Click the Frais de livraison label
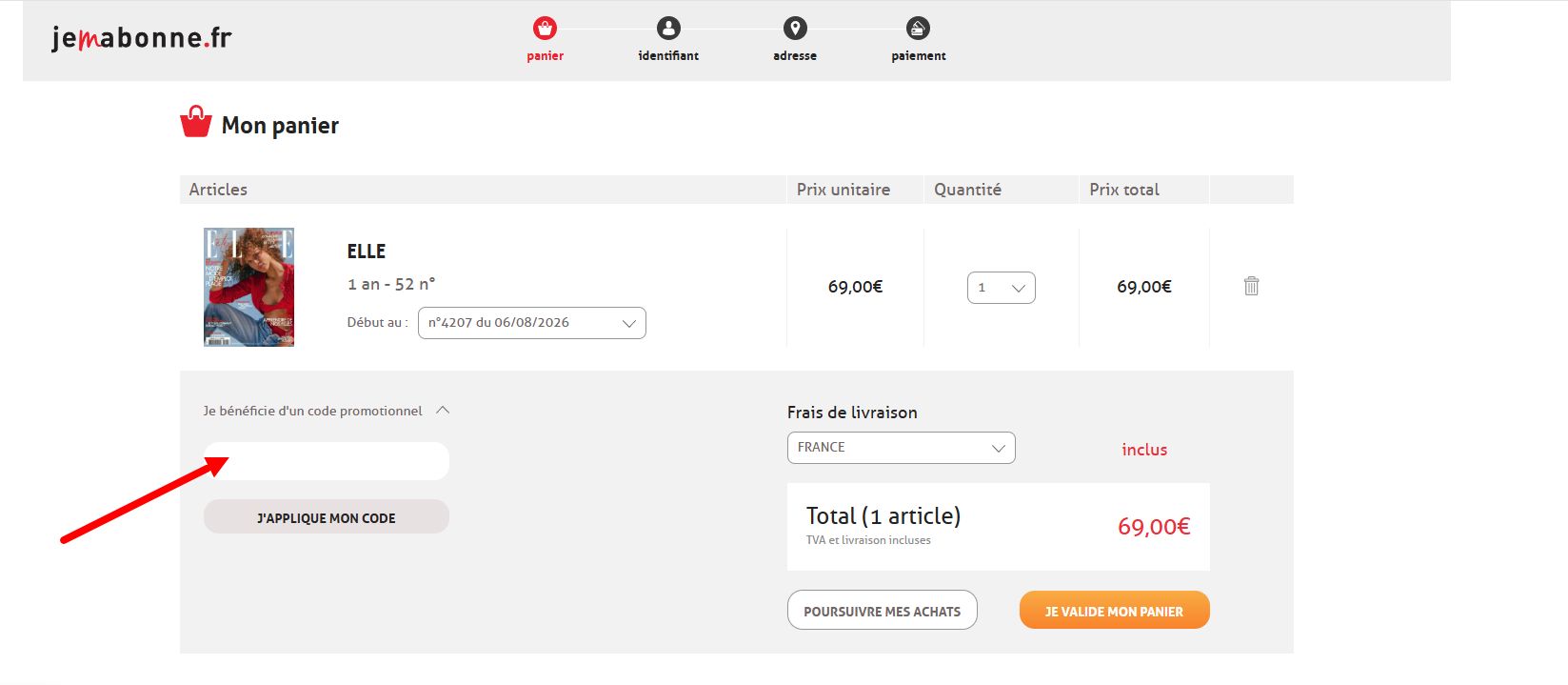1568x685 pixels. 852,413
